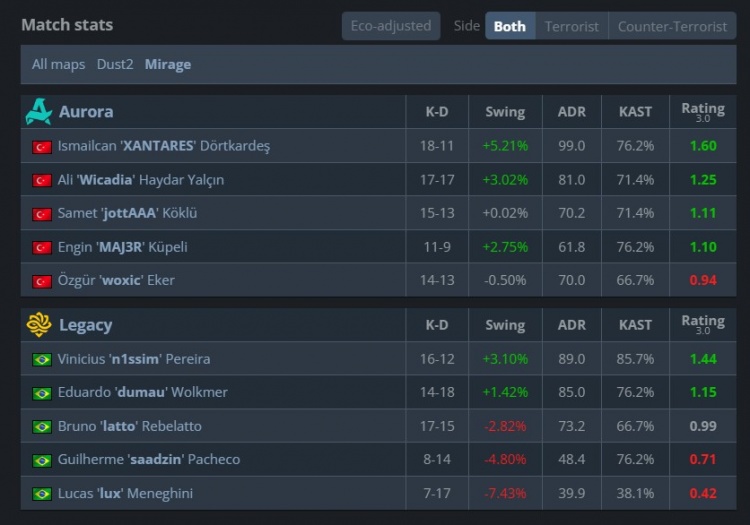
Task: Click the Aurora team name link
Action: point(86,112)
